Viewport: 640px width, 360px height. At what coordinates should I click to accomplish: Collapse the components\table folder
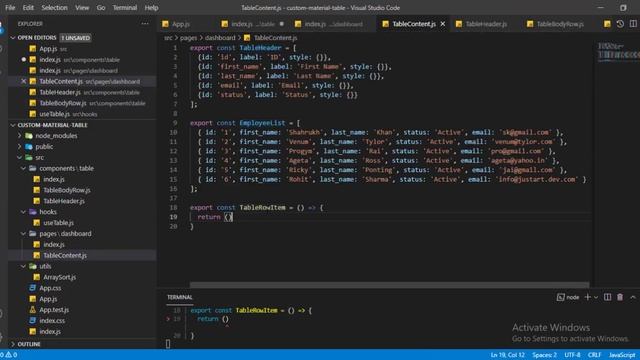pyautogui.click(x=23, y=168)
